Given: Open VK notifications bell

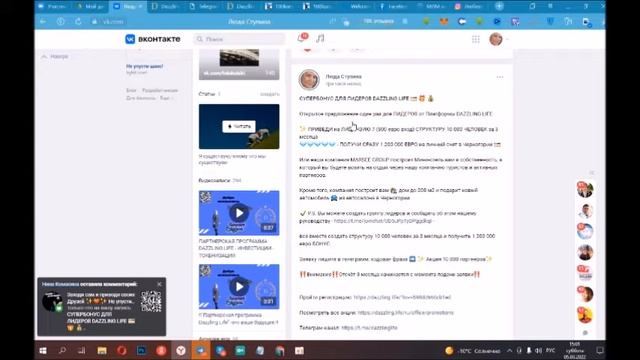Looking at the screenshot, I should click(302, 38).
